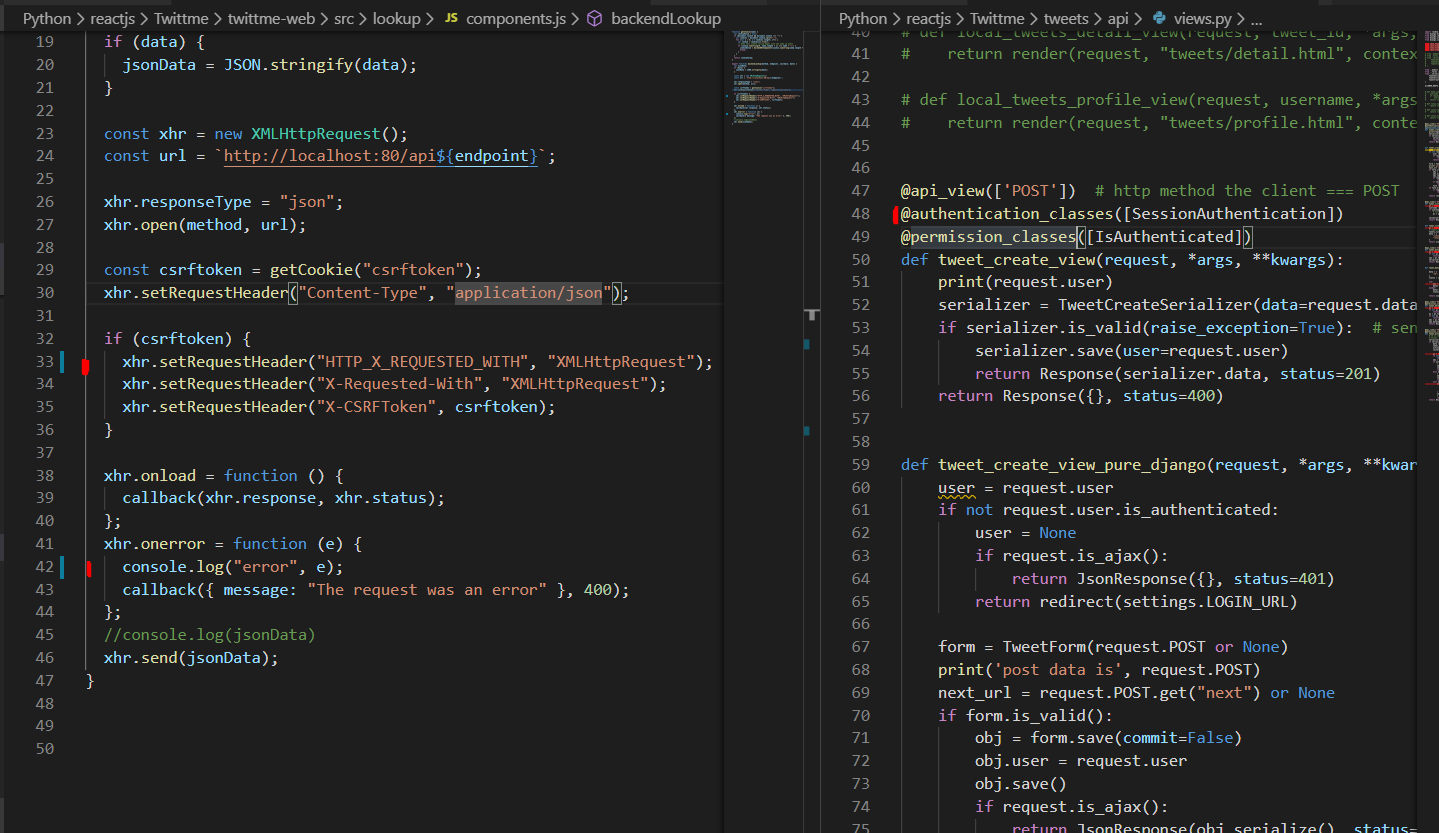Click line number 33 in components.js gutter
Viewport: 1439px width, 833px height.
point(44,361)
